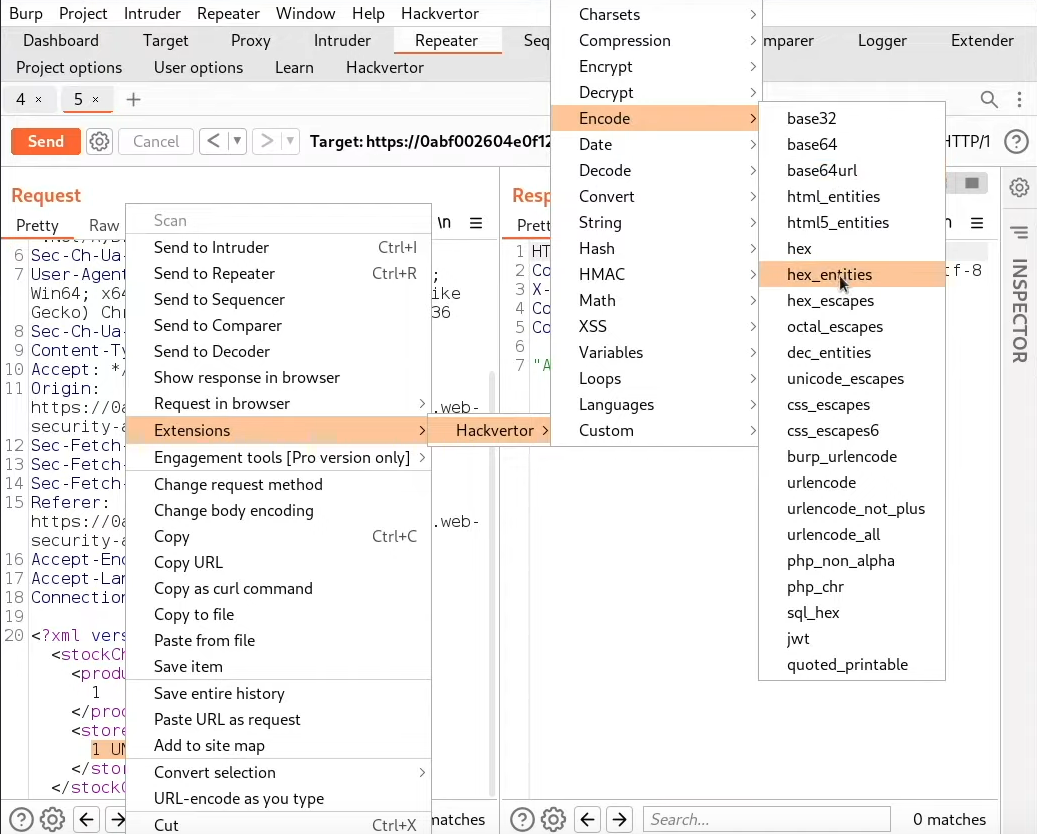Switch to the Logger tab

click(x=882, y=41)
